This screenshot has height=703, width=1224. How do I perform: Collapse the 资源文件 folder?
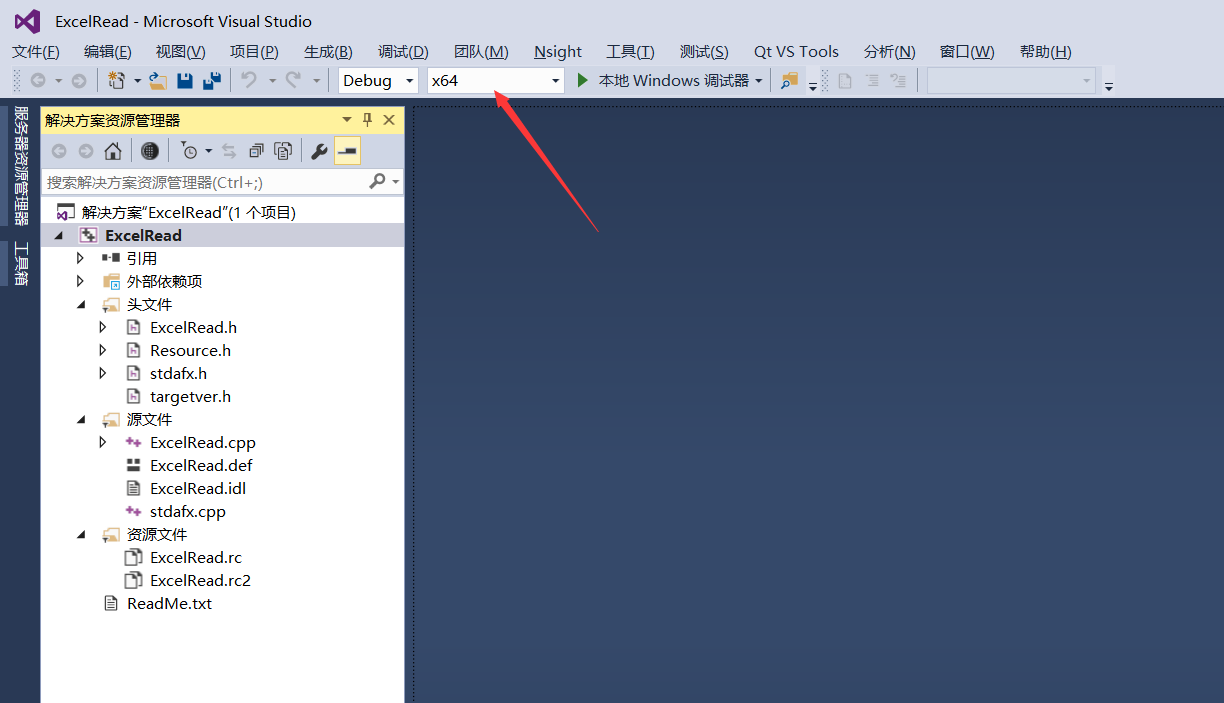coord(81,534)
